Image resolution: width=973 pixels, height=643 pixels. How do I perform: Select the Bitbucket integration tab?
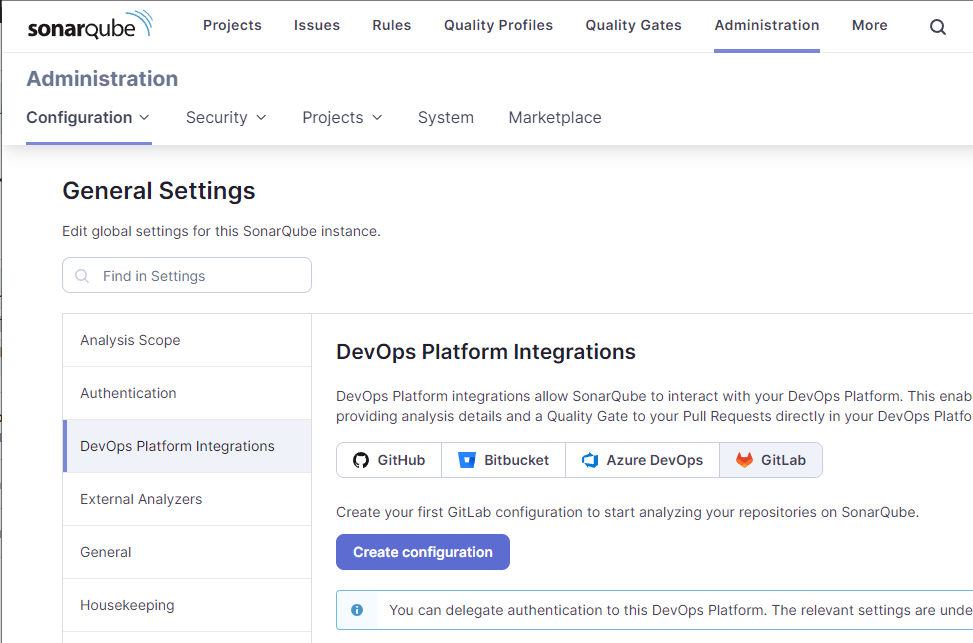tap(504, 460)
